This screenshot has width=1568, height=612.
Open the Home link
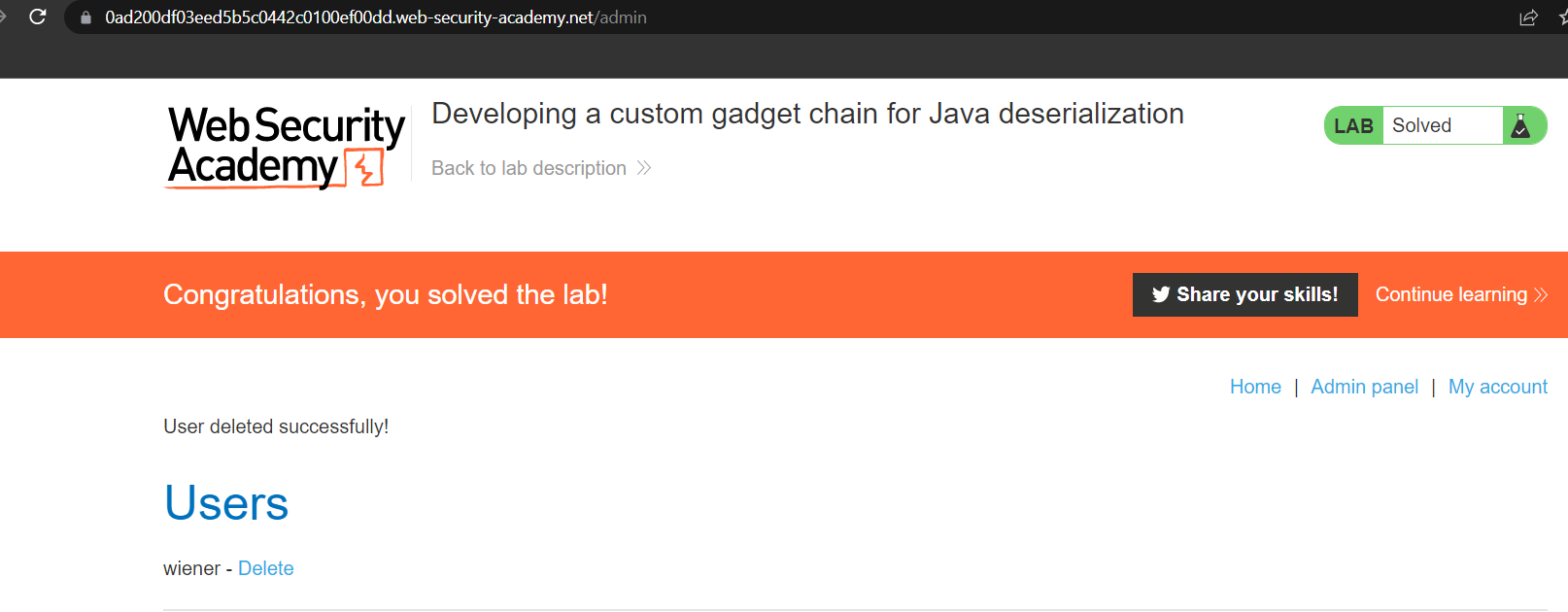click(1255, 387)
